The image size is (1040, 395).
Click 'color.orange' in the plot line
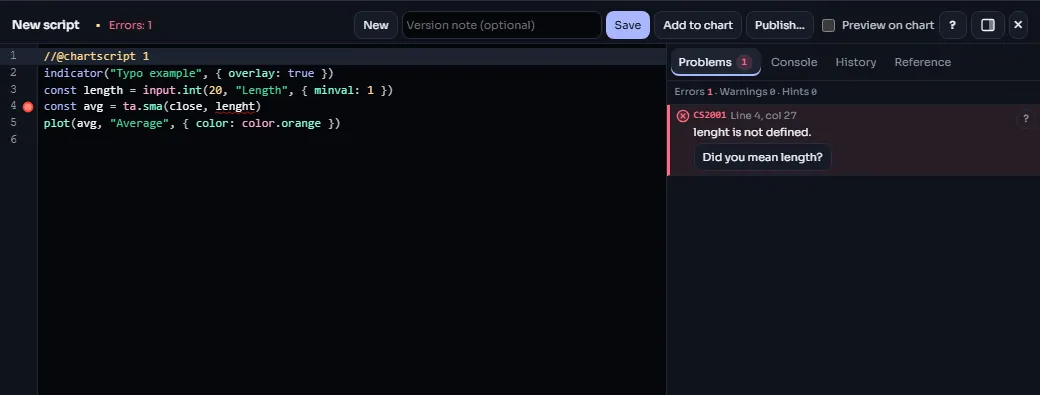pos(281,123)
